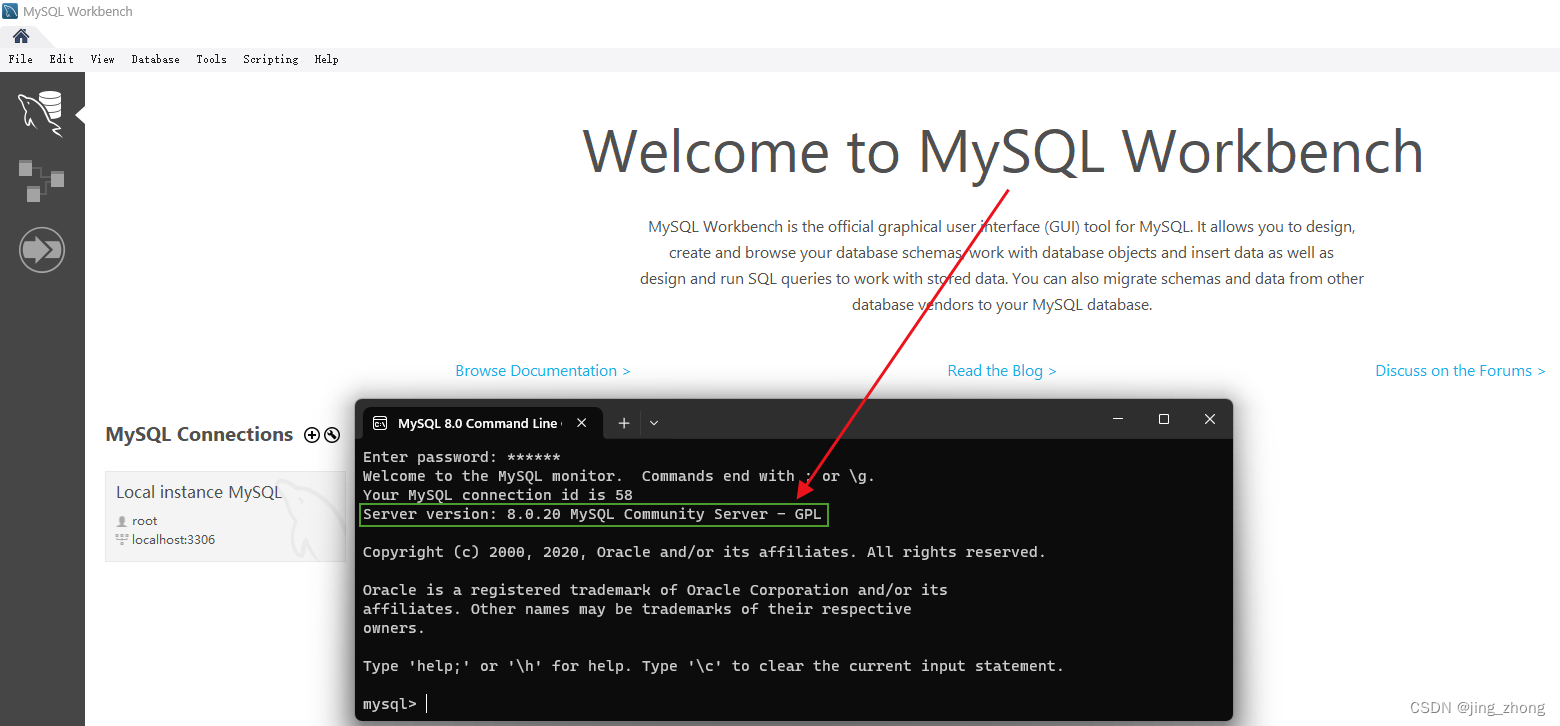The image size is (1560, 726).
Task: Open the Scripting menu
Action: (271, 59)
